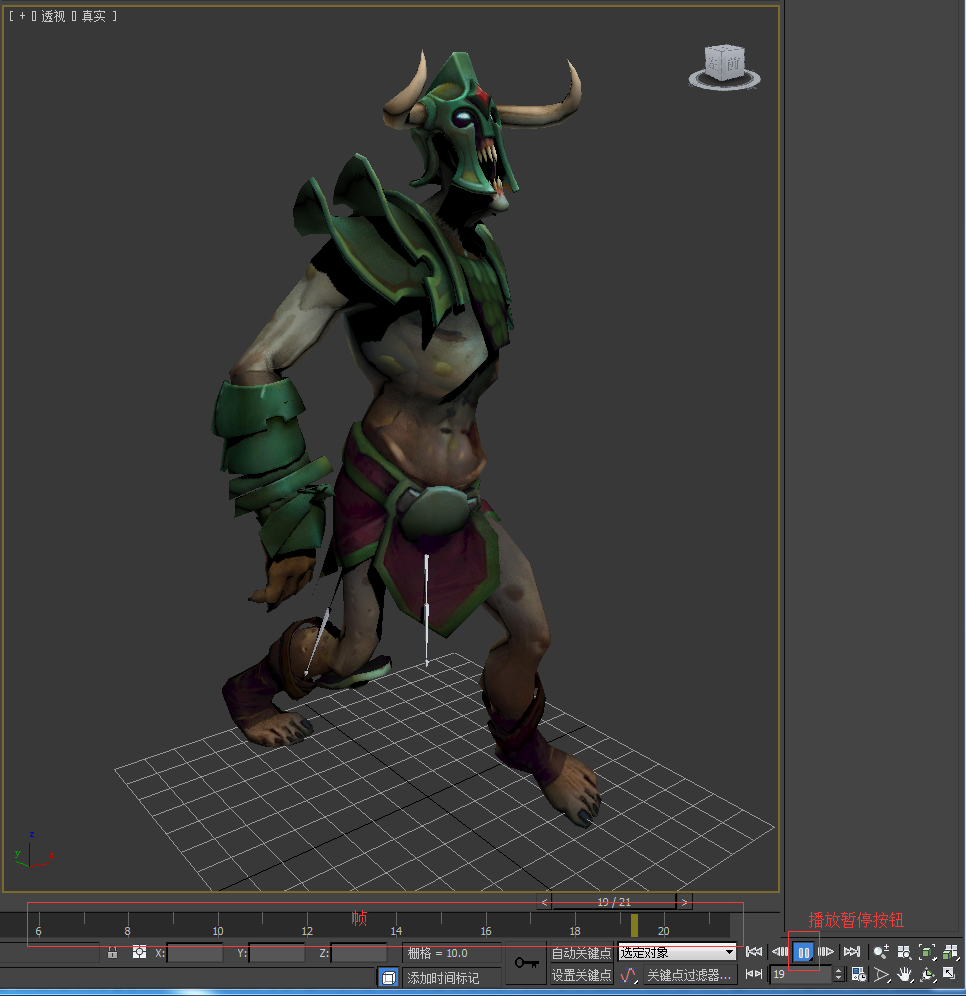Open the Time Configuration dialog icon
The height and width of the screenshot is (996, 966).
click(x=859, y=975)
